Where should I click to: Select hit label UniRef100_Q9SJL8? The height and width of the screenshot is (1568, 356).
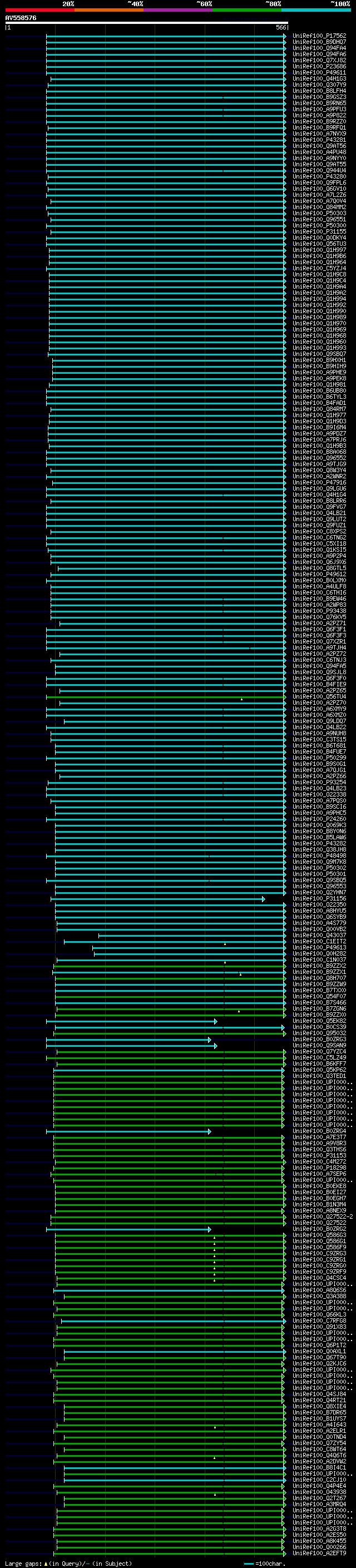pyautogui.click(x=319, y=672)
